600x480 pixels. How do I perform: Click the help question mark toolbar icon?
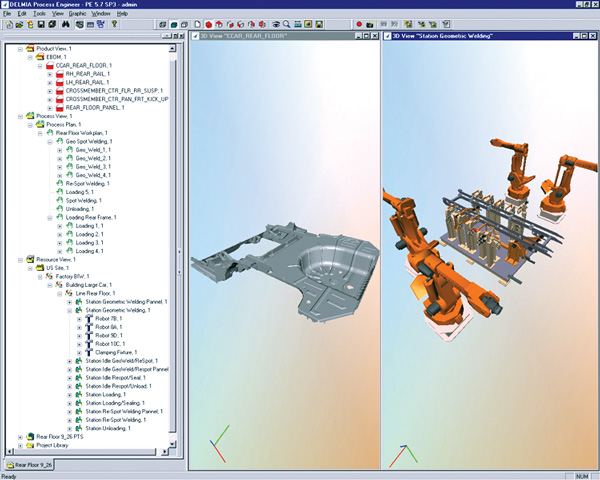[x=114, y=23]
